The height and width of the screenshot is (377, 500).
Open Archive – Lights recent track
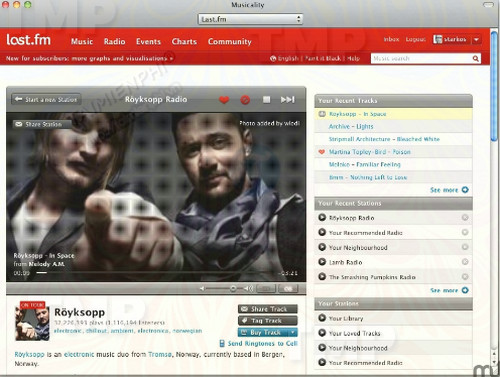(x=351, y=127)
